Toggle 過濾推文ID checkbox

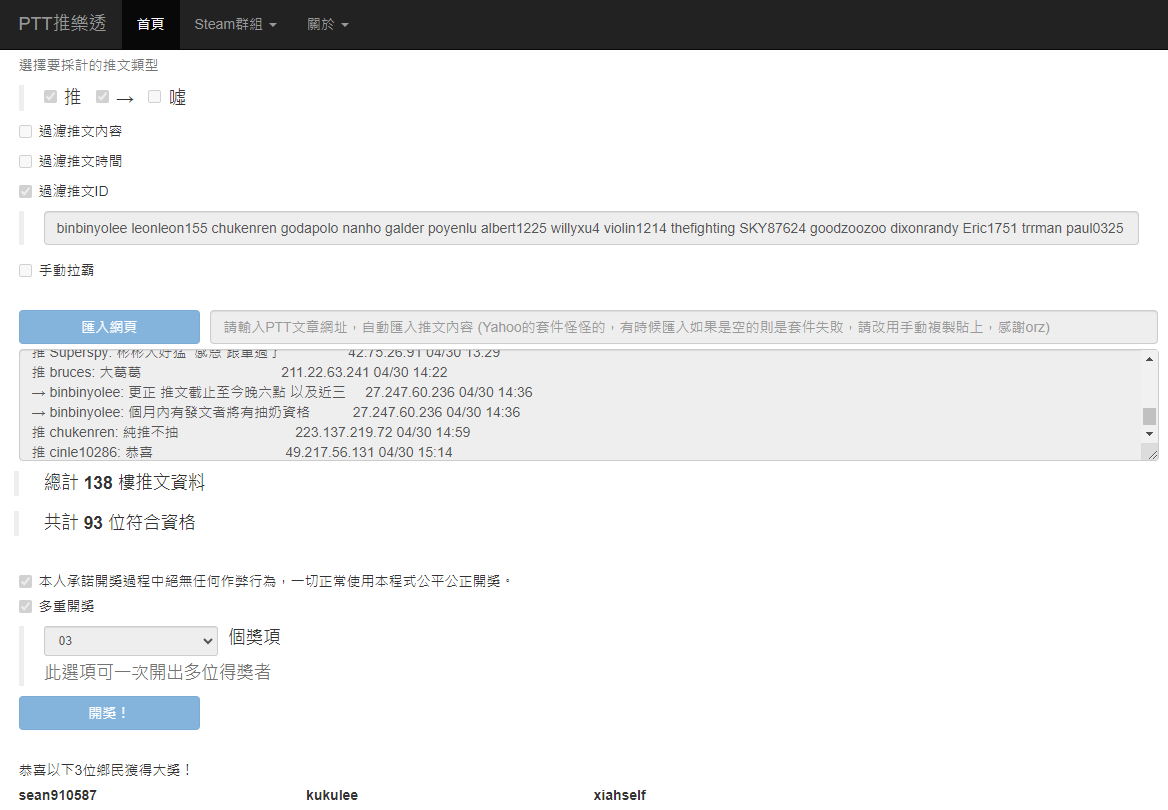click(x=25, y=192)
